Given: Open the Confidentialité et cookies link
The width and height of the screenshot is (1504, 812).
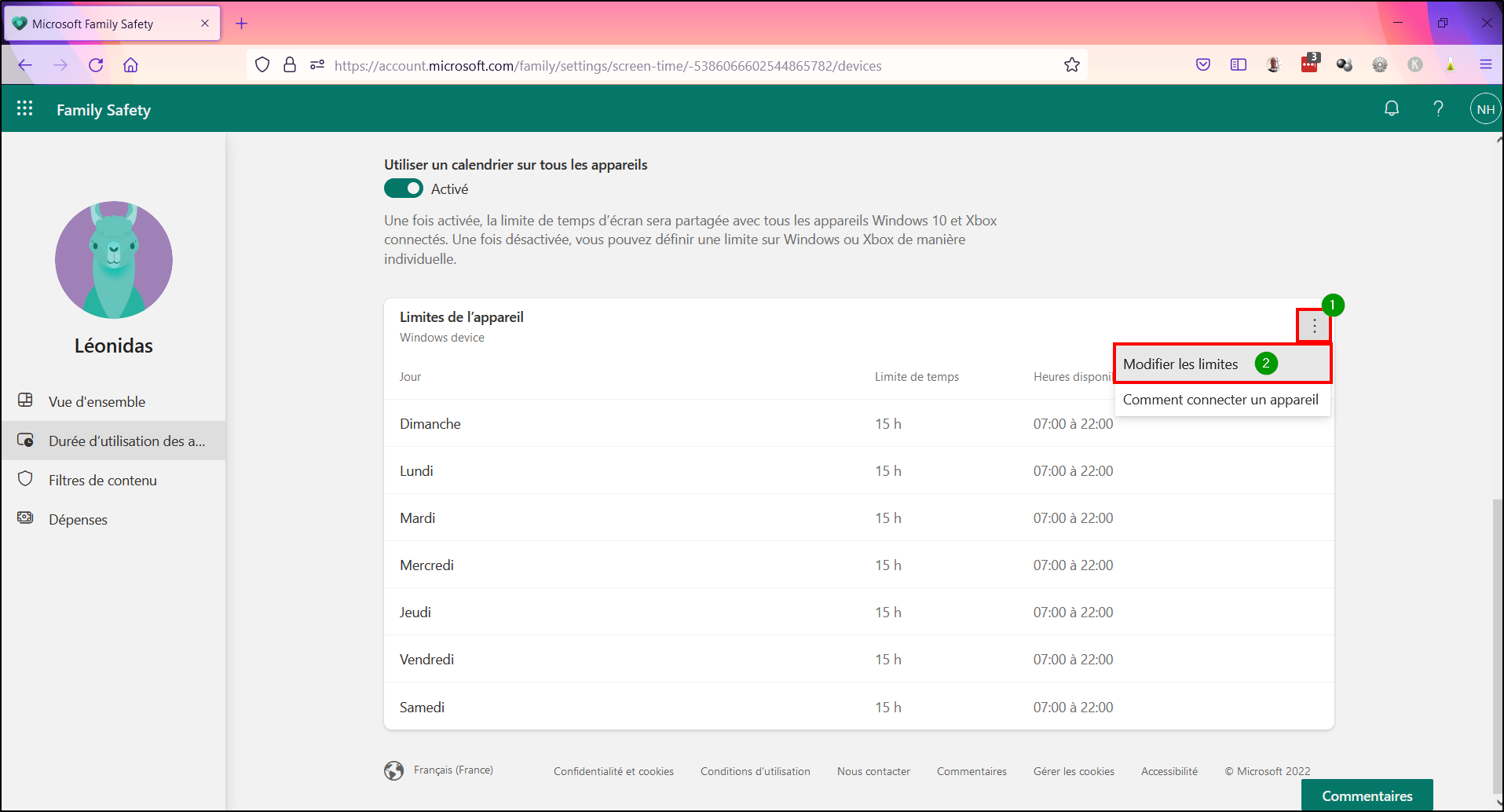Looking at the screenshot, I should (x=613, y=771).
